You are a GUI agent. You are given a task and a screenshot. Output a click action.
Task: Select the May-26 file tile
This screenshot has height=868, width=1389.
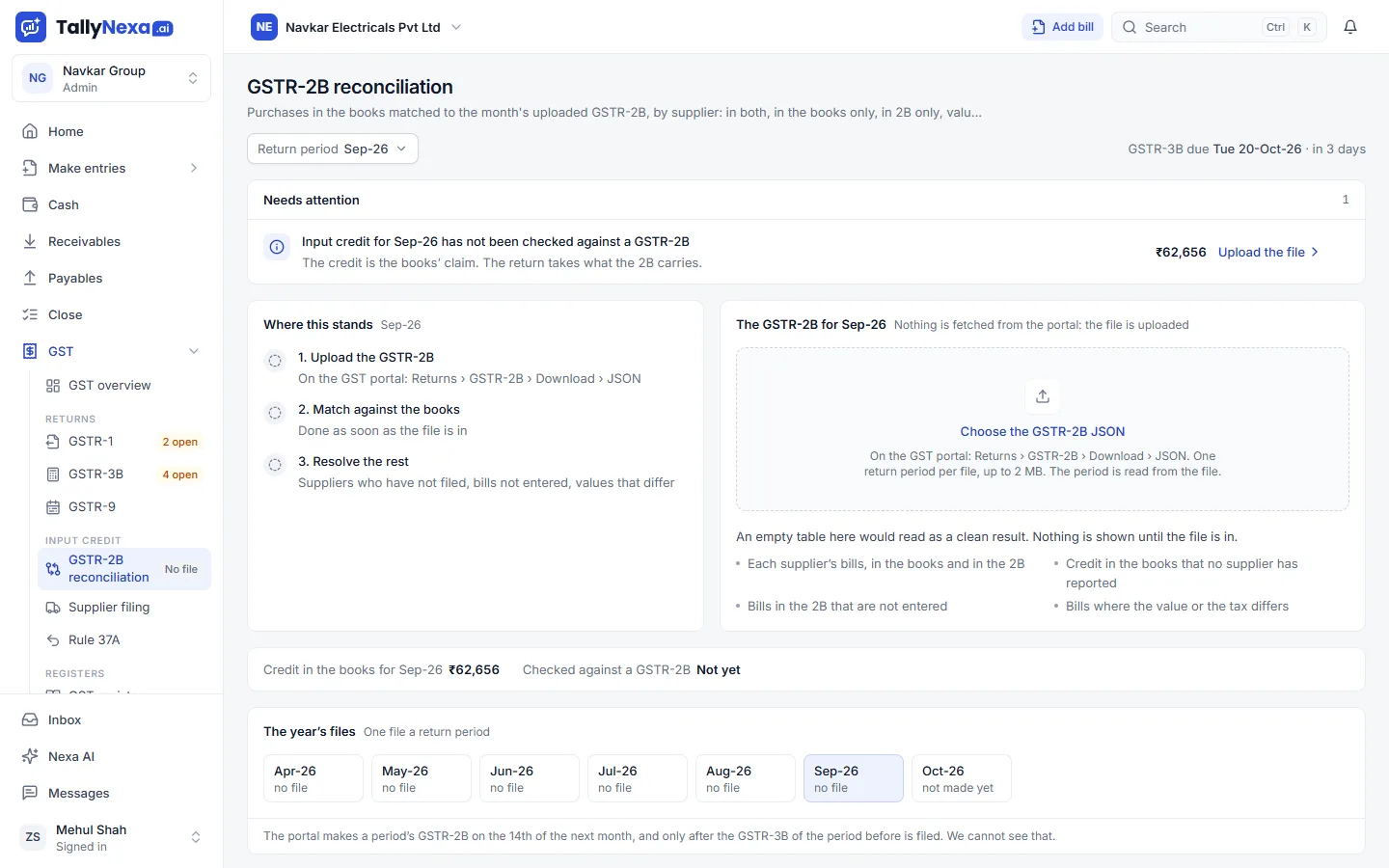click(422, 778)
